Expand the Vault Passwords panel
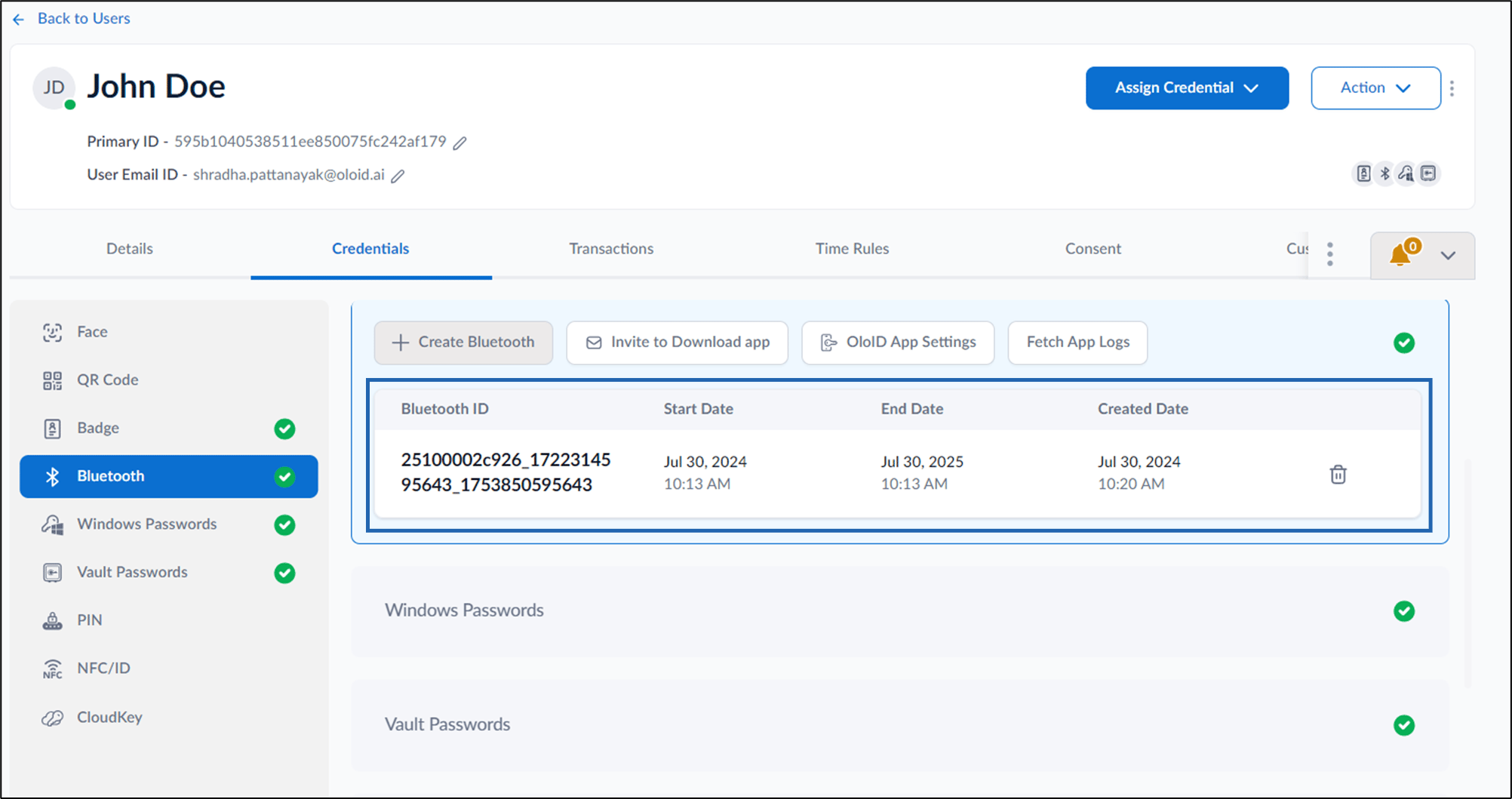This screenshot has height=799, width=1512. (x=900, y=725)
